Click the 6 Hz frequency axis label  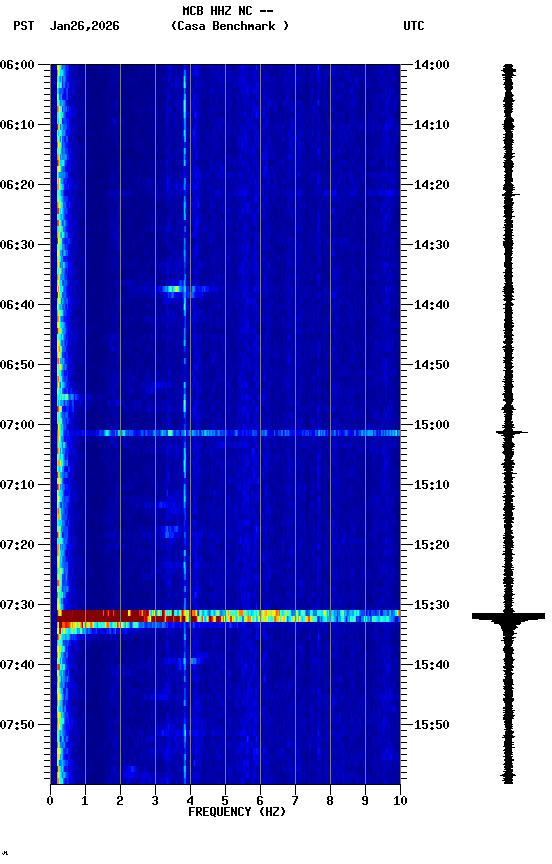[260, 801]
